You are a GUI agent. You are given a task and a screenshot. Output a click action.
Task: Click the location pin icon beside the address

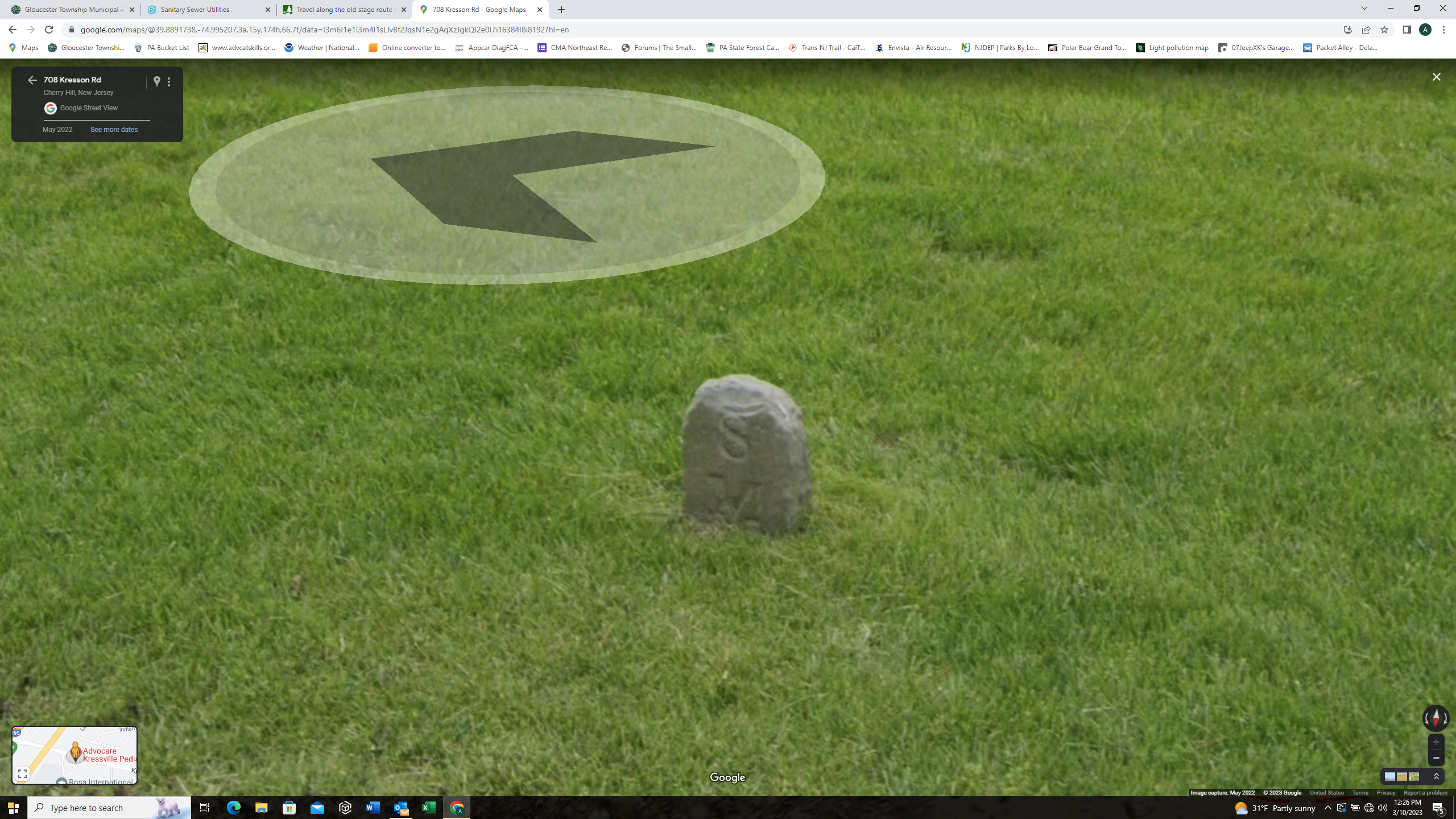tap(157, 81)
